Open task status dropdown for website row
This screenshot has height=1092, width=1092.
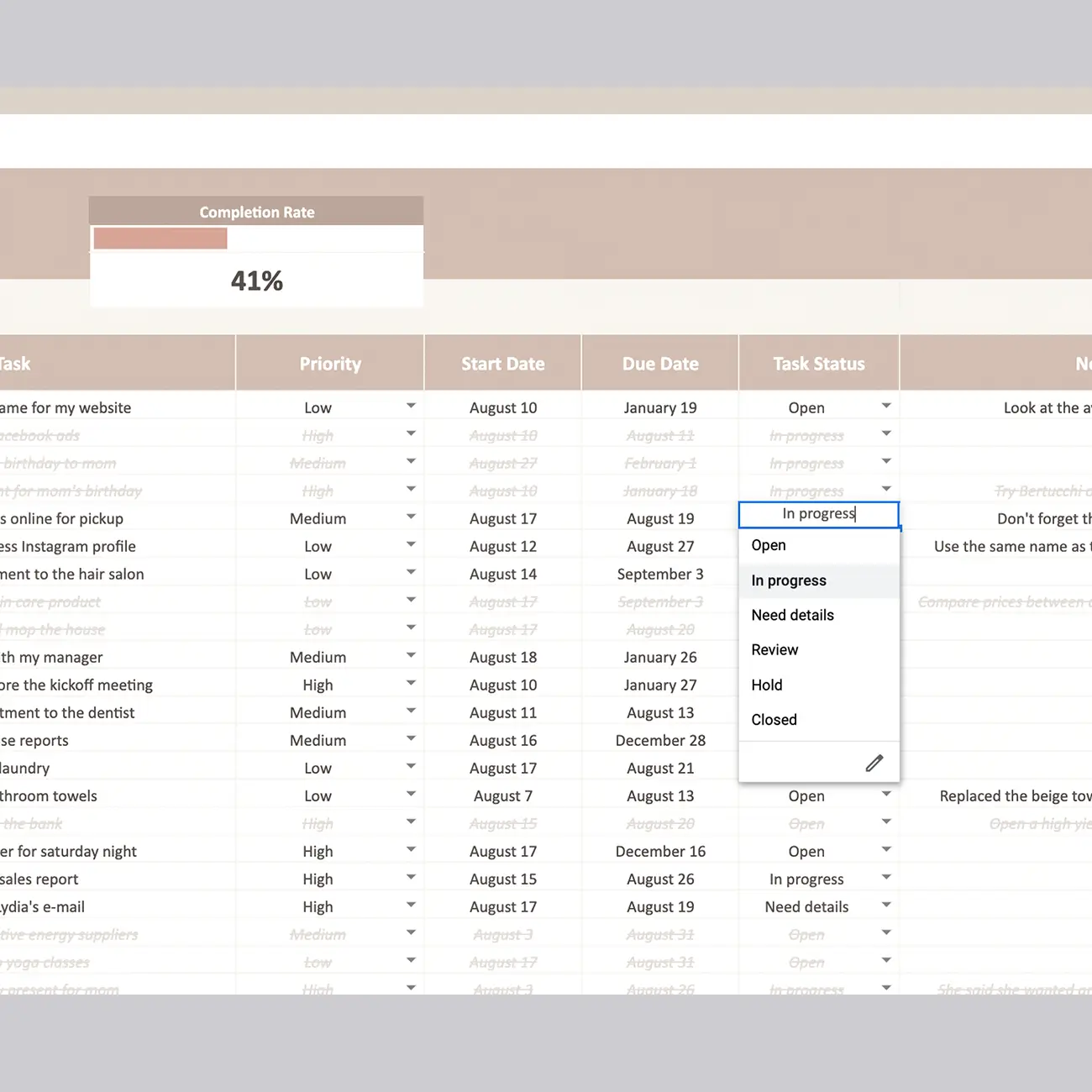point(886,406)
